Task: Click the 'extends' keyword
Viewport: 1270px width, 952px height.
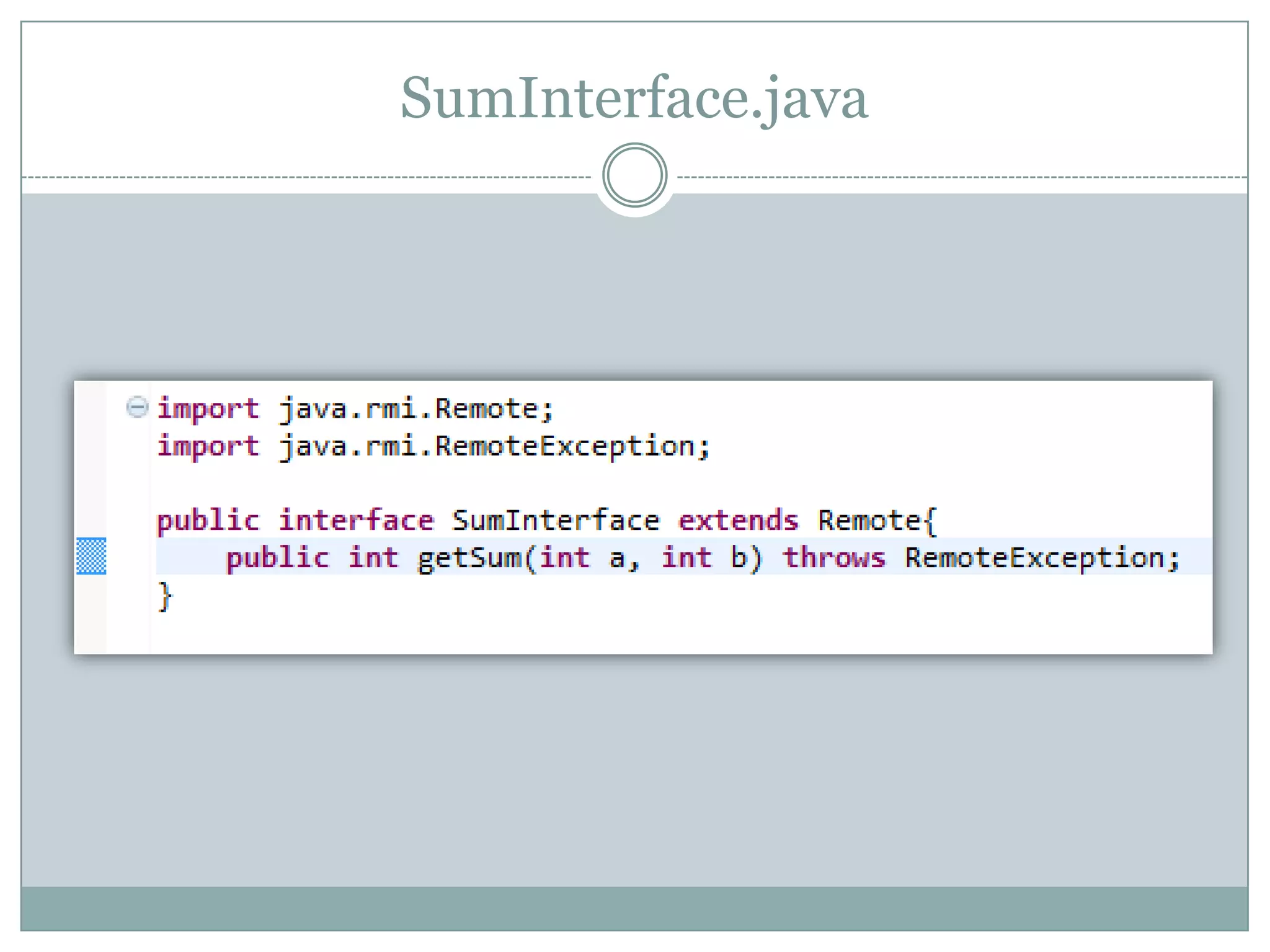Action: [x=739, y=521]
